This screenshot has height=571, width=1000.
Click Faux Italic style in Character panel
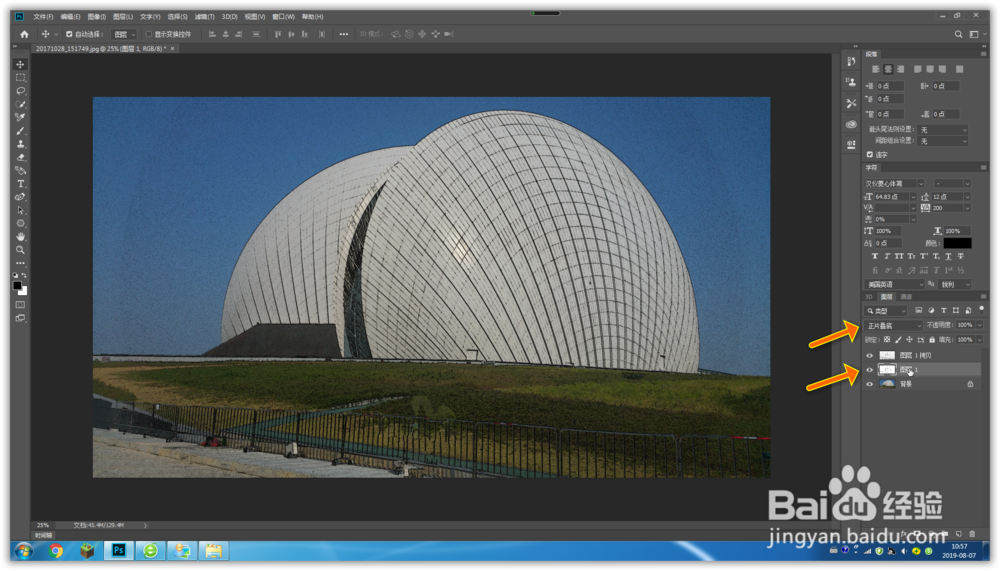pyautogui.click(x=886, y=256)
